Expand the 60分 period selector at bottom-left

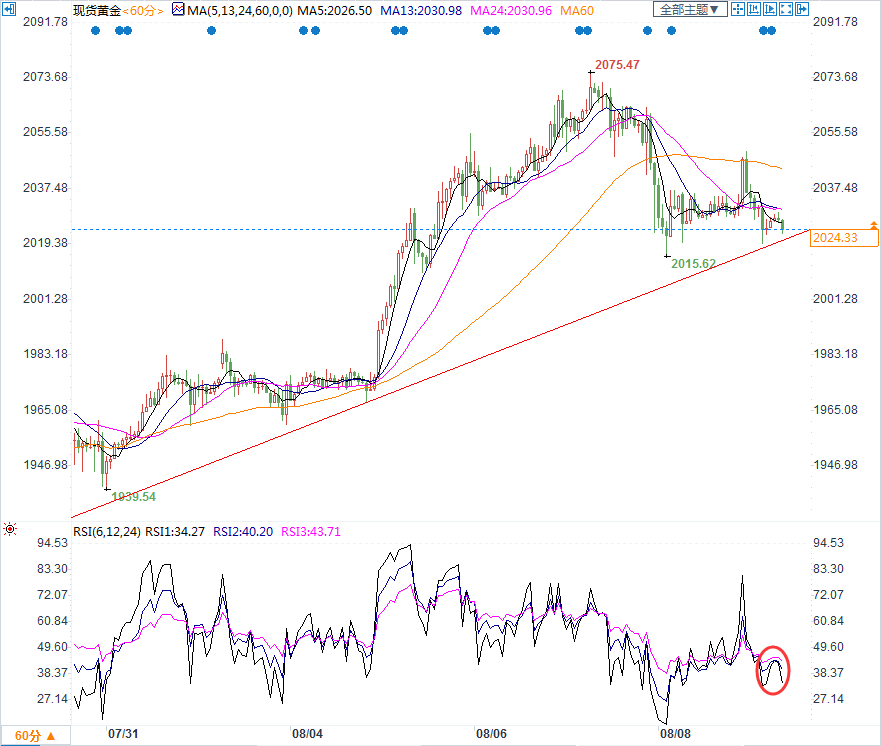tap(35, 736)
